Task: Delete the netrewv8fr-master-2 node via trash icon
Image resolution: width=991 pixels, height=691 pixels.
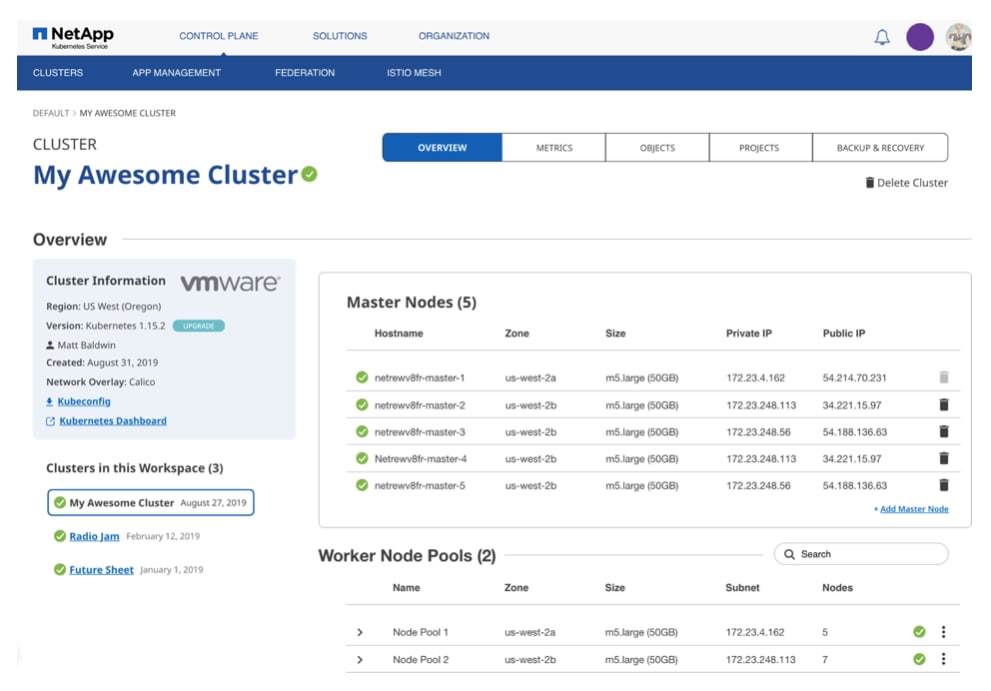Action: tap(943, 405)
